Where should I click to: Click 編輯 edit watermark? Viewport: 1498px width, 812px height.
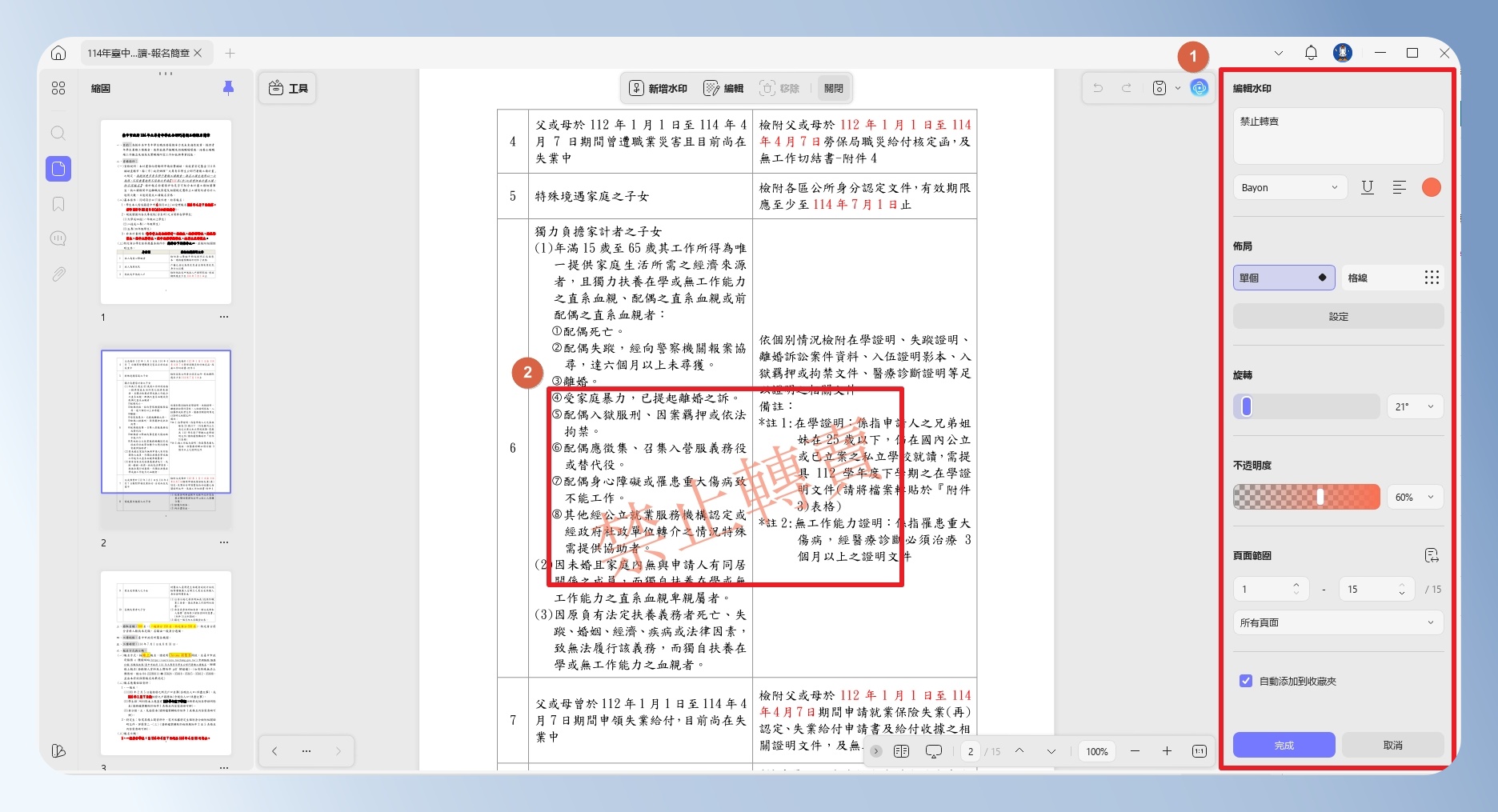(723, 88)
